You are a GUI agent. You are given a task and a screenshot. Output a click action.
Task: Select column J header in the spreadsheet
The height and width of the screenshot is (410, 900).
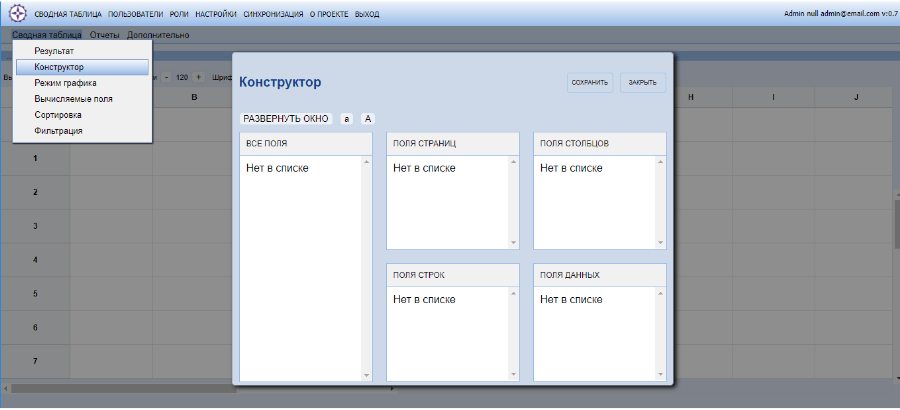tap(855, 98)
